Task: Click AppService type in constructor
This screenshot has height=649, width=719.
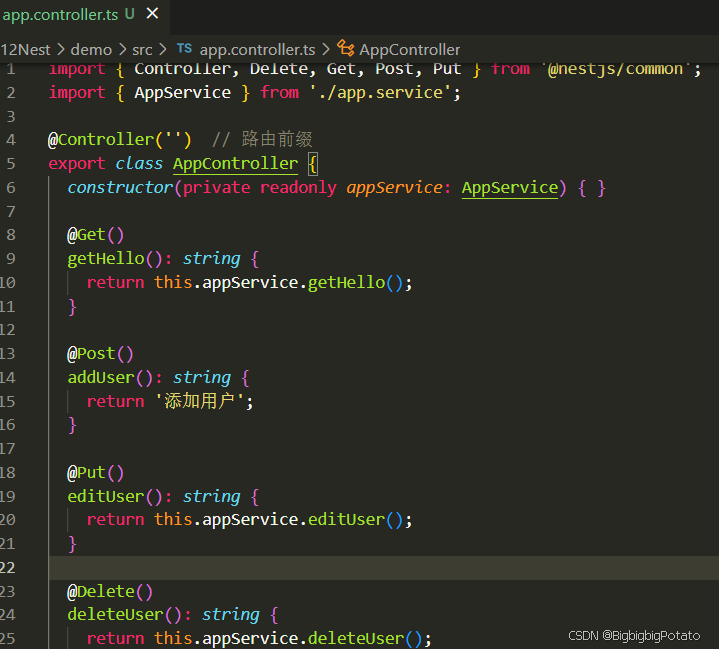Action: point(510,188)
